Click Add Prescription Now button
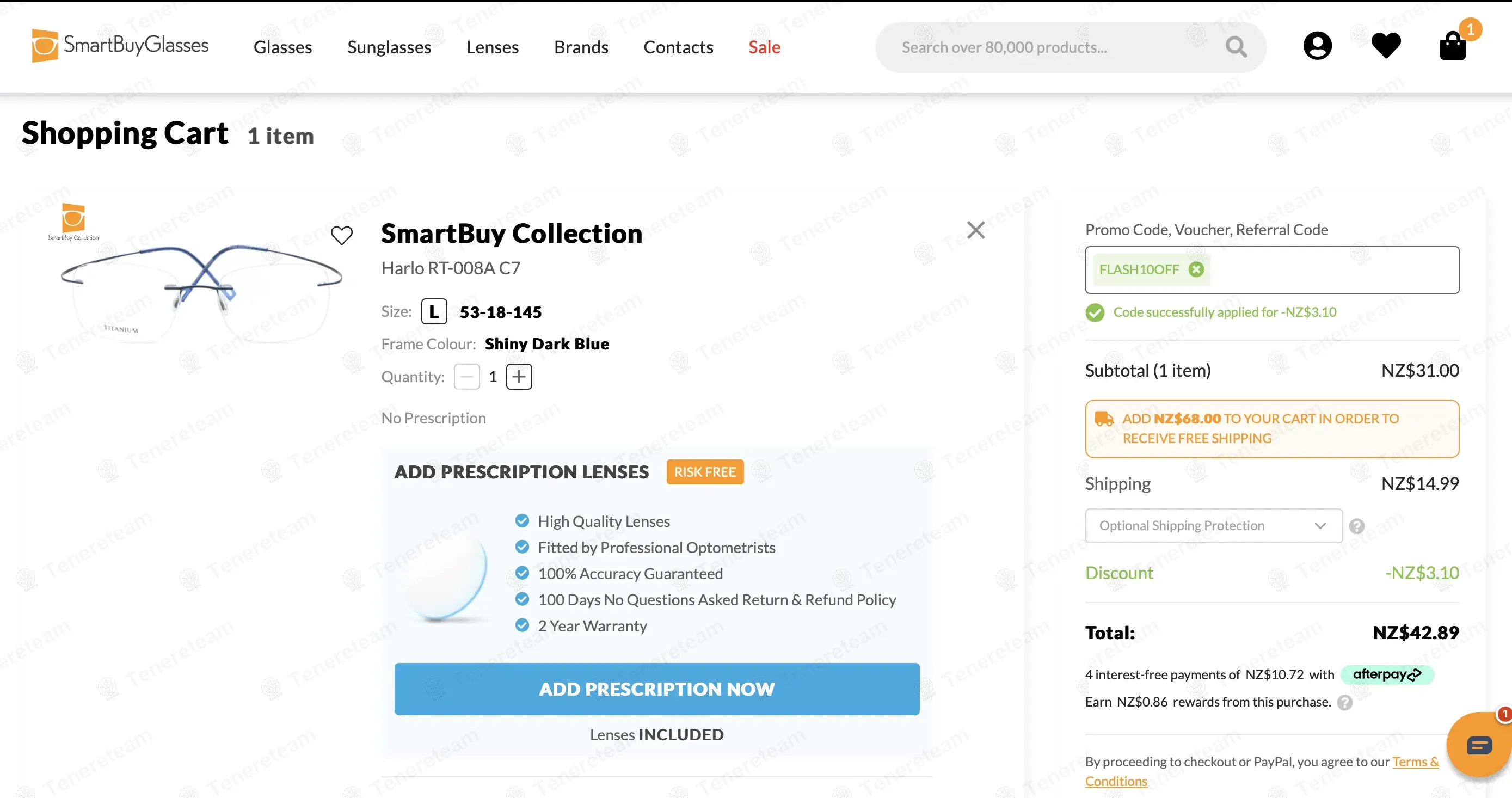 coord(657,689)
